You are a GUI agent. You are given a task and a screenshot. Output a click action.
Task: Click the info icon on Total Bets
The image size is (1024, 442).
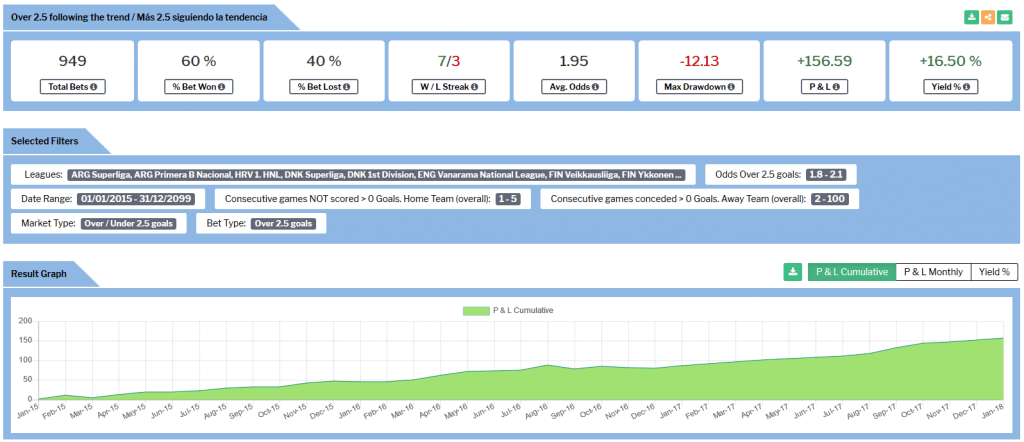pyautogui.click(x=94, y=88)
